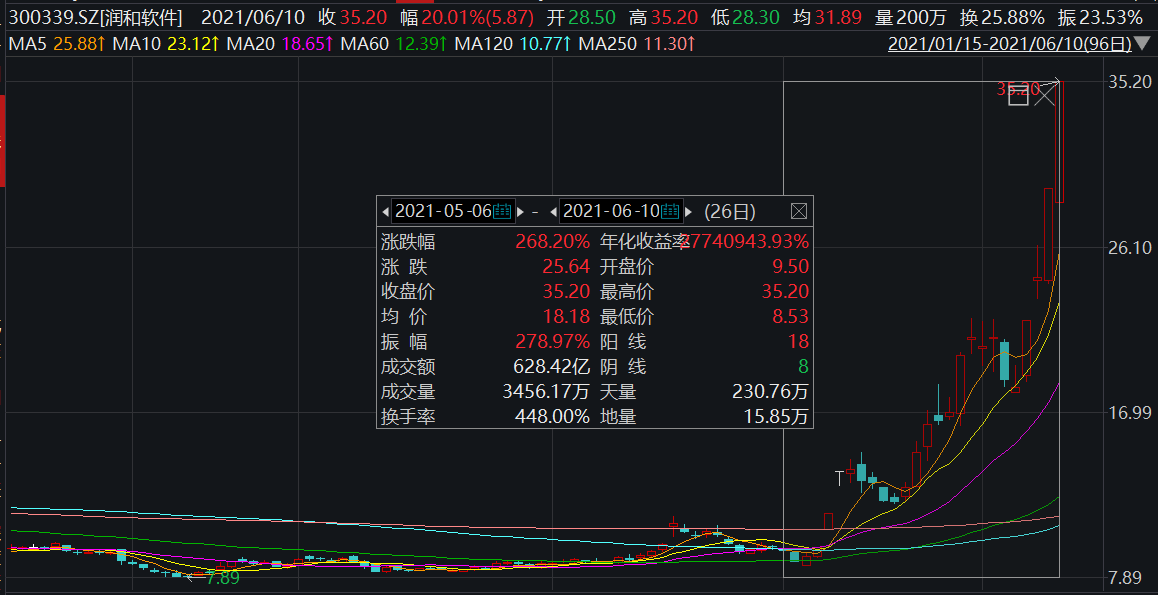Open the end date calendar picker

coord(672,211)
